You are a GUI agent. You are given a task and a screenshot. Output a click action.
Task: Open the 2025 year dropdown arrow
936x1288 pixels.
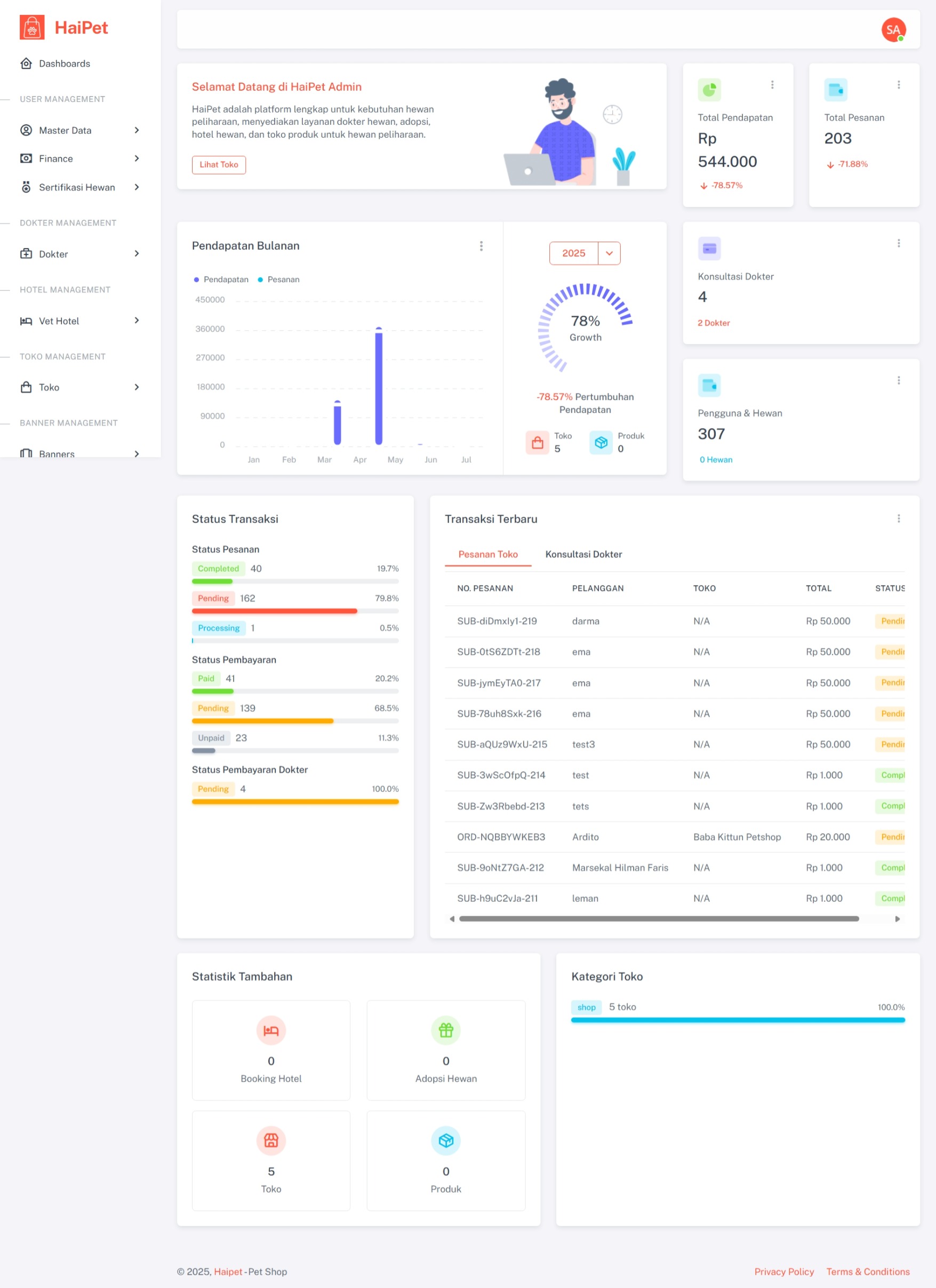pos(609,253)
